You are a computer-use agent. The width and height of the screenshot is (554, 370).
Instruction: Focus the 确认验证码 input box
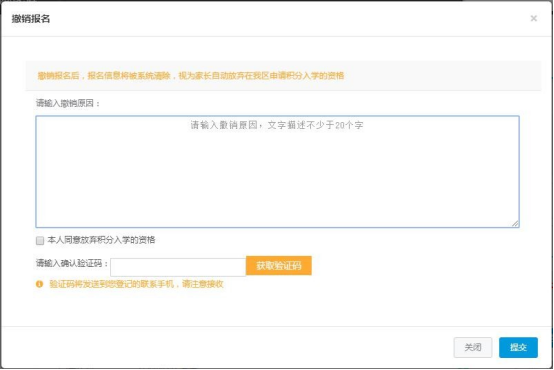point(178,267)
